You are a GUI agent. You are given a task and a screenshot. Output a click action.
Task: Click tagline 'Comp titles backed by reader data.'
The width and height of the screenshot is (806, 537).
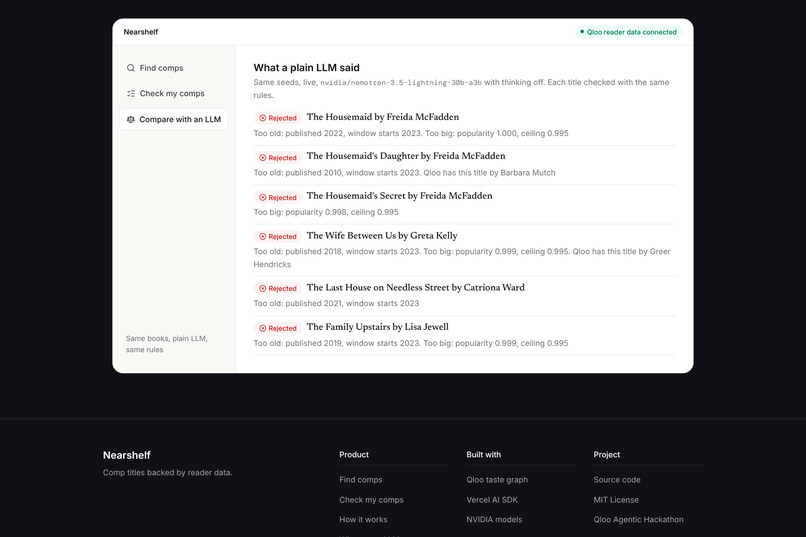coord(168,472)
